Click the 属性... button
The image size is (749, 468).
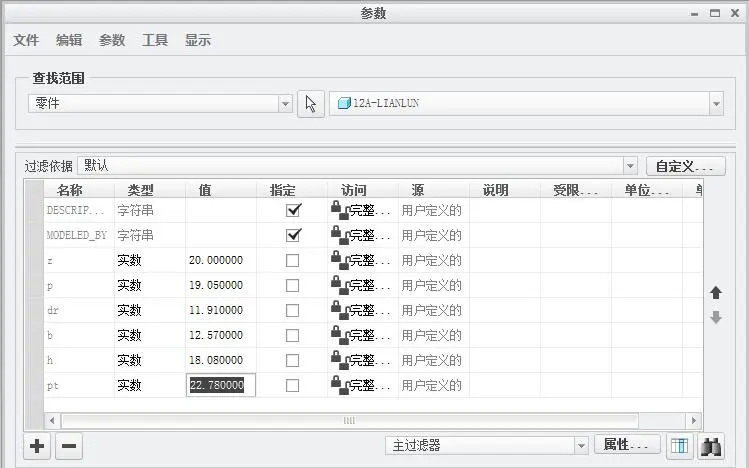point(627,445)
